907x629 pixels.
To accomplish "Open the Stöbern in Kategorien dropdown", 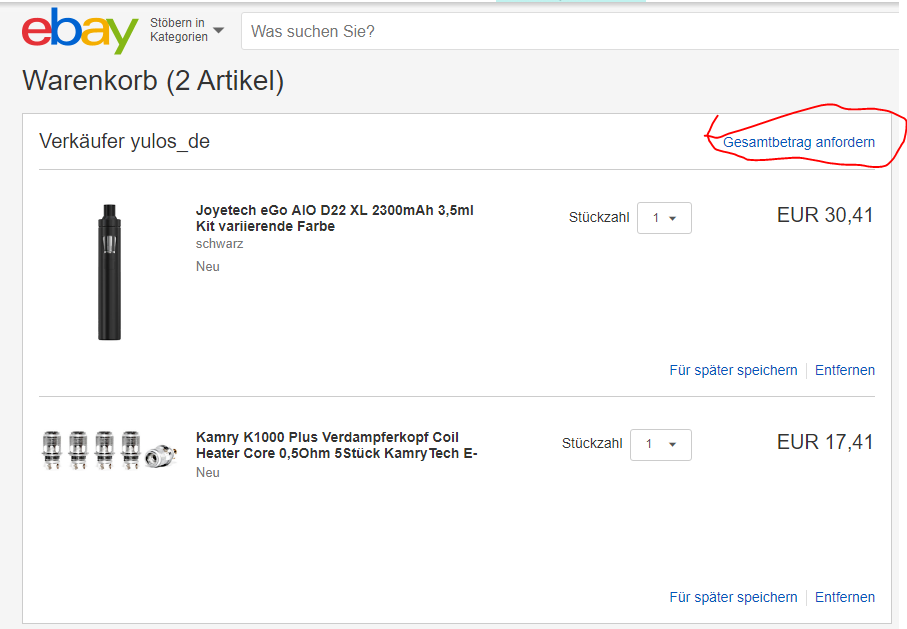I will 187,30.
